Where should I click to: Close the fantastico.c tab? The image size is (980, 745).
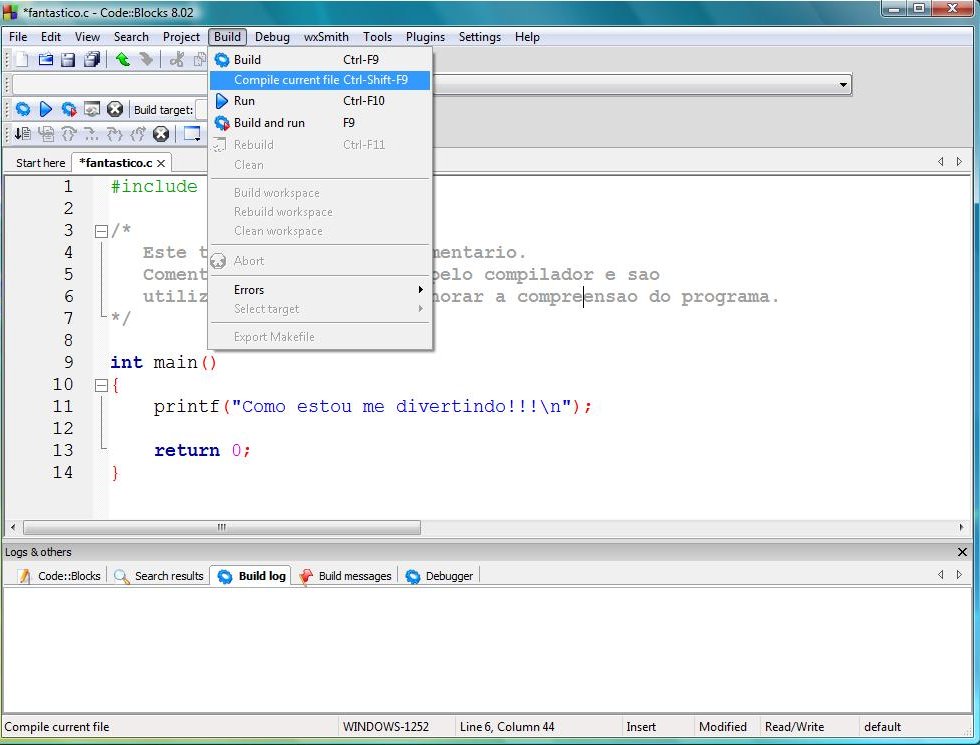(161, 163)
